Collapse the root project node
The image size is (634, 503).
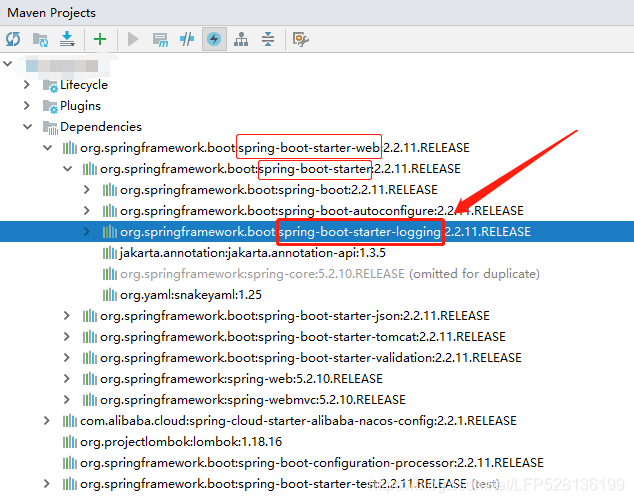pyautogui.click(x=8, y=64)
